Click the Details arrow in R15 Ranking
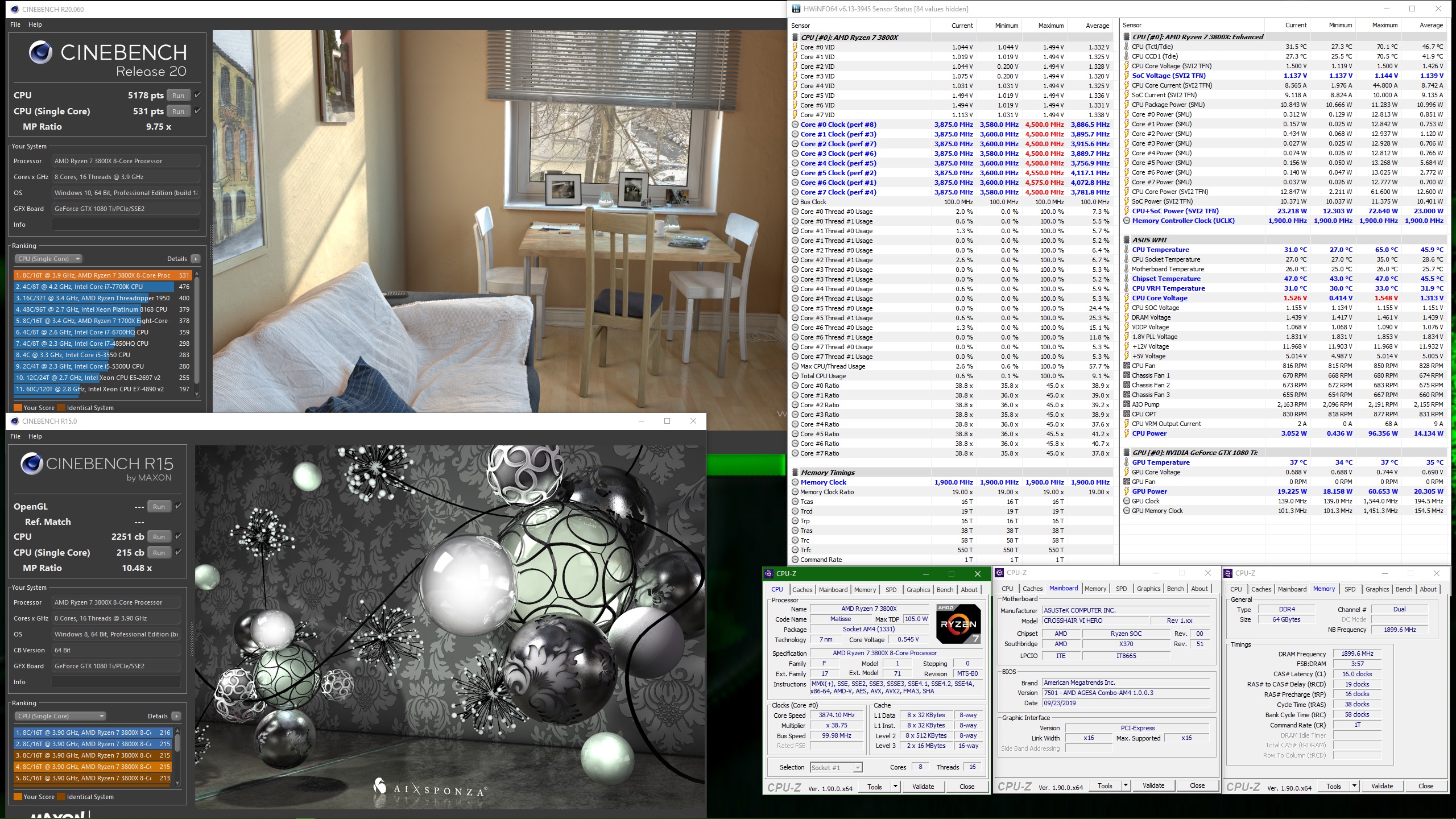 tap(176, 716)
